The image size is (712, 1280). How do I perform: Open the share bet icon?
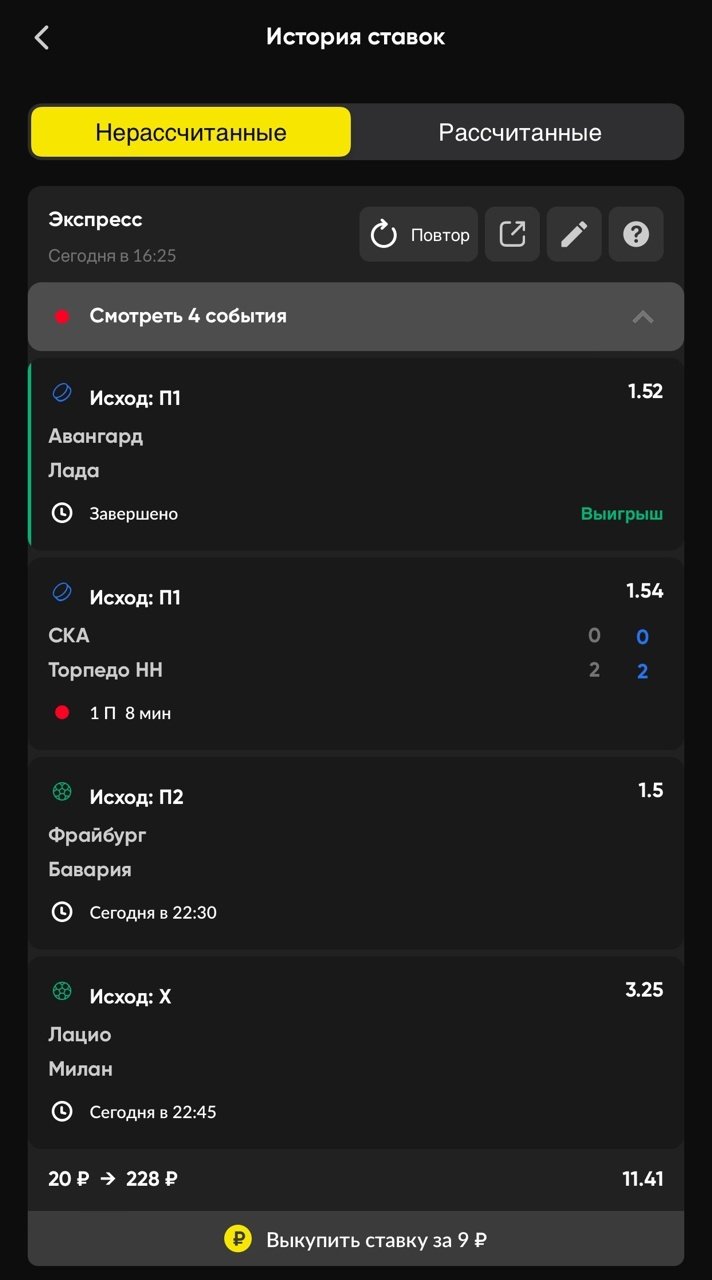tap(512, 235)
